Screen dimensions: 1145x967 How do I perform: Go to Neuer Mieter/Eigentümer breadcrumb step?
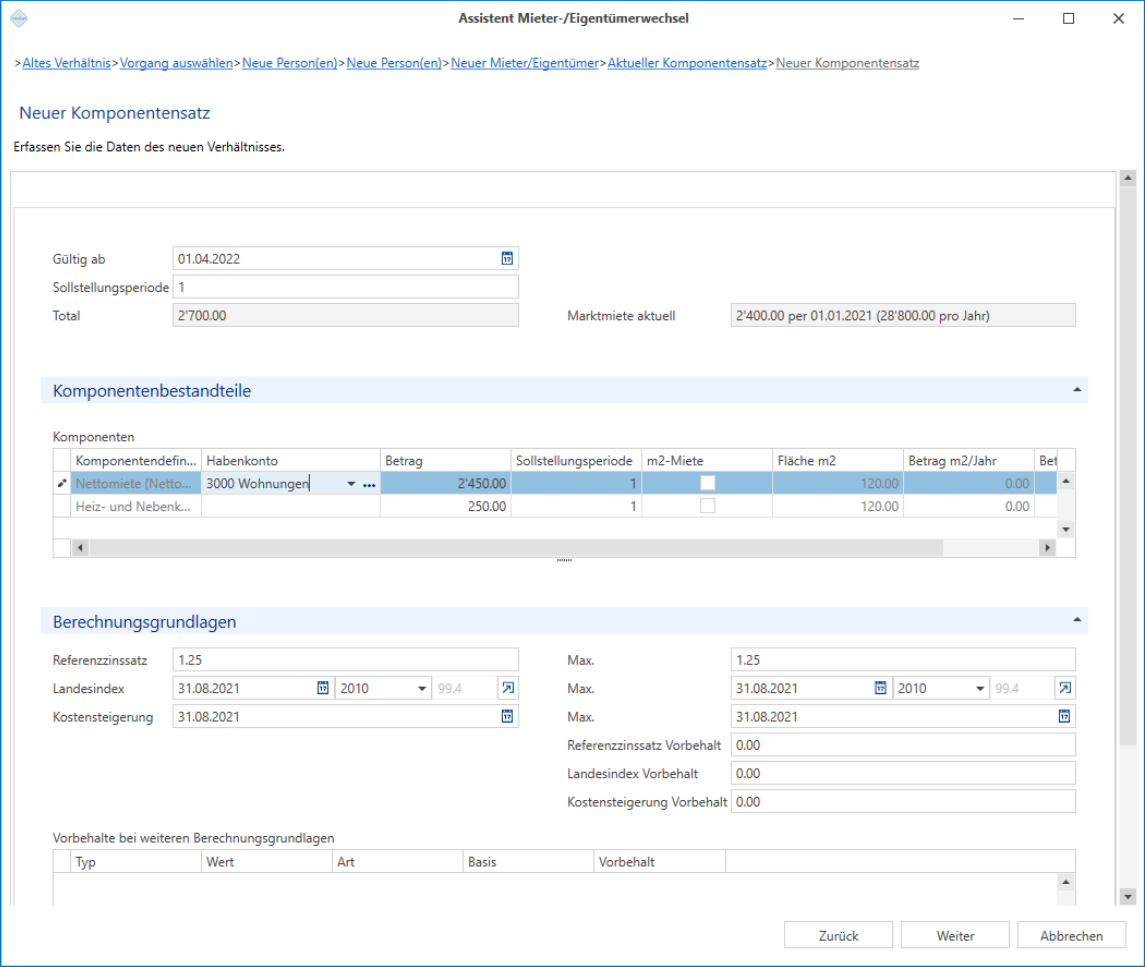[524, 63]
